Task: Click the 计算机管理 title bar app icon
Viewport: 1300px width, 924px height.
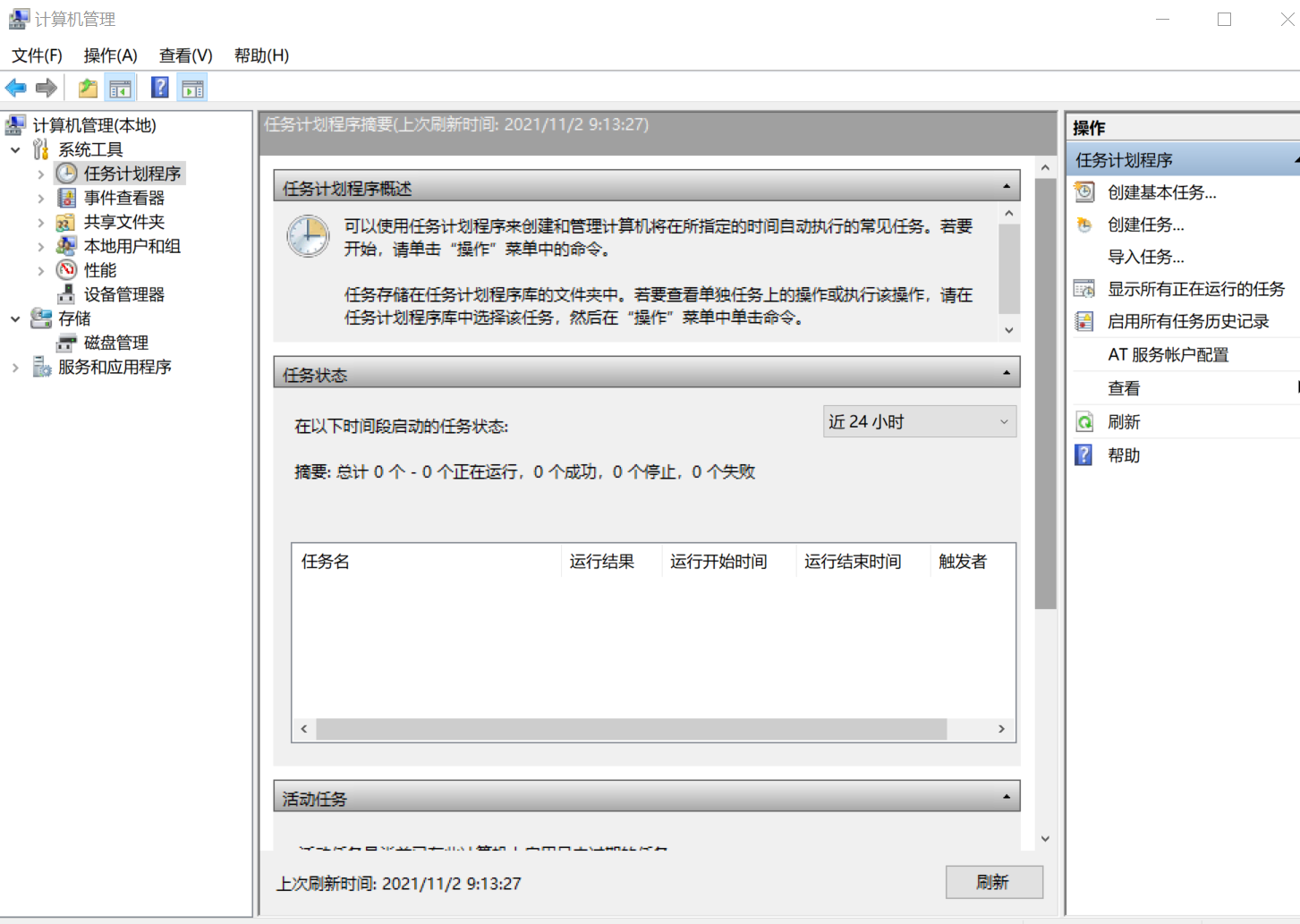Action: [x=19, y=19]
